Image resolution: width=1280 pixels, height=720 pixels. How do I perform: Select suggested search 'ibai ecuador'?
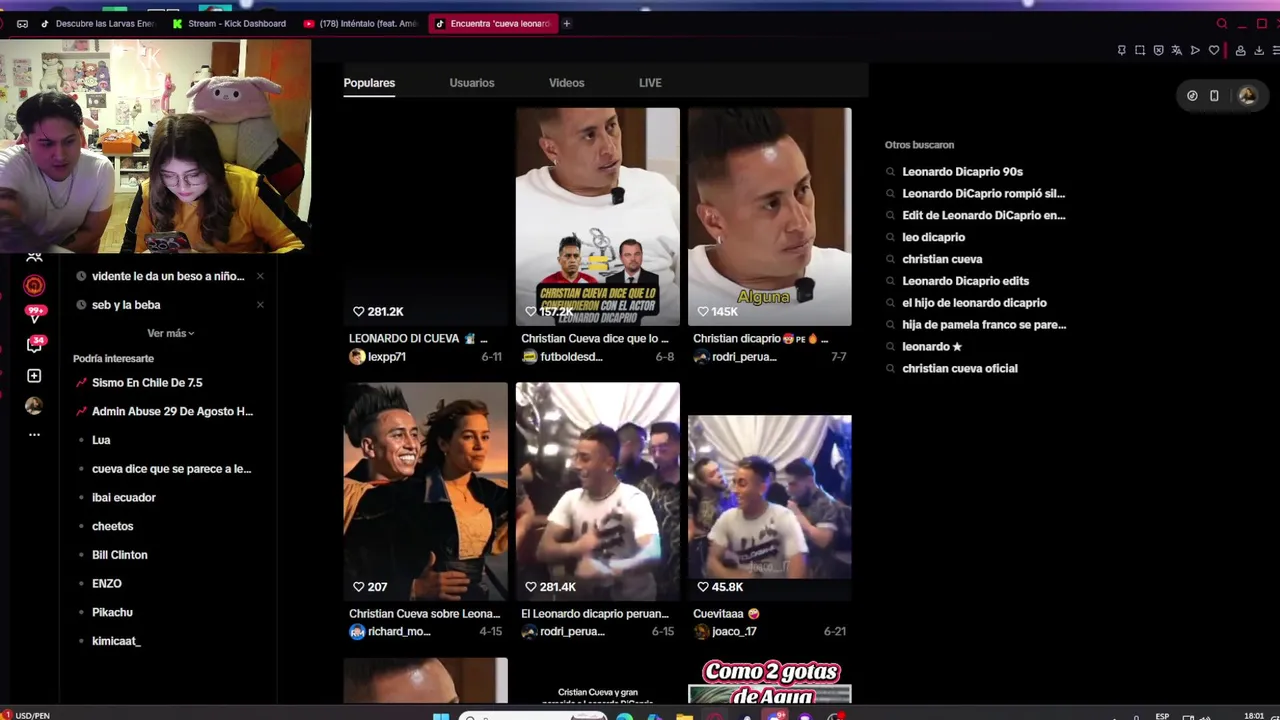pyautogui.click(x=124, y=498)
